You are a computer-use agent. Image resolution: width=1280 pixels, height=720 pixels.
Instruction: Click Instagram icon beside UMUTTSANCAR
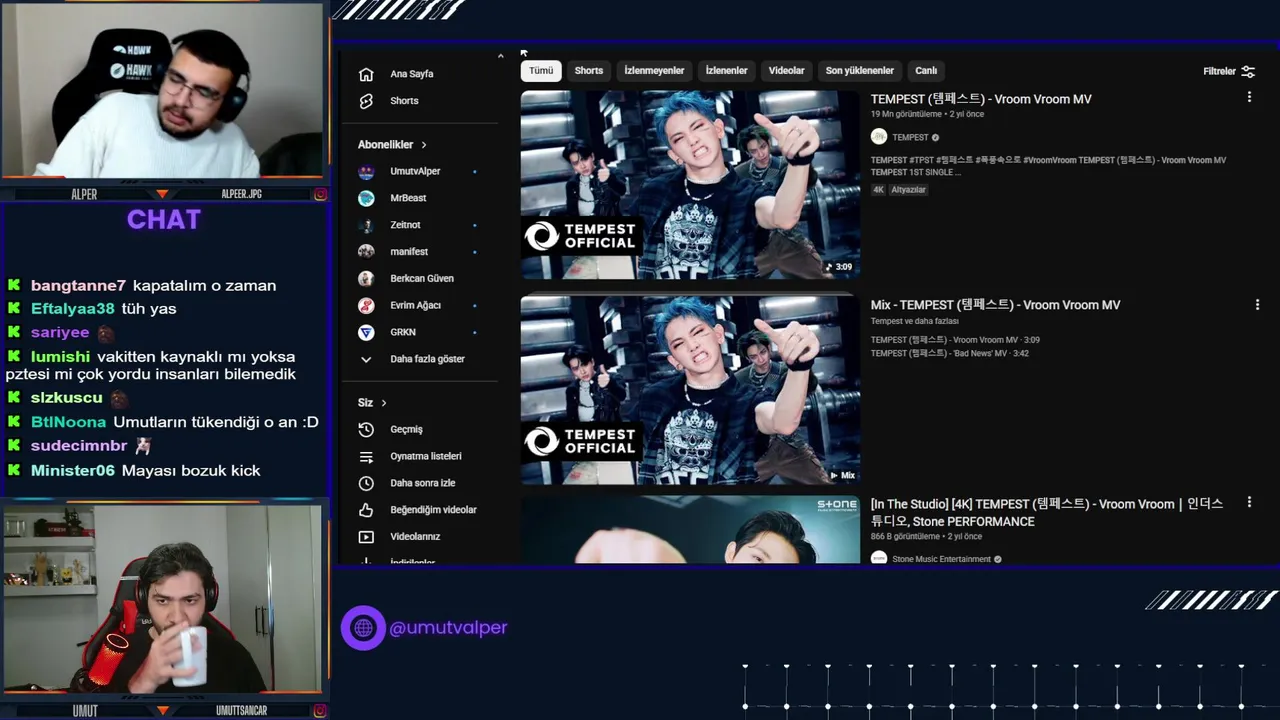tap(320, 710)
